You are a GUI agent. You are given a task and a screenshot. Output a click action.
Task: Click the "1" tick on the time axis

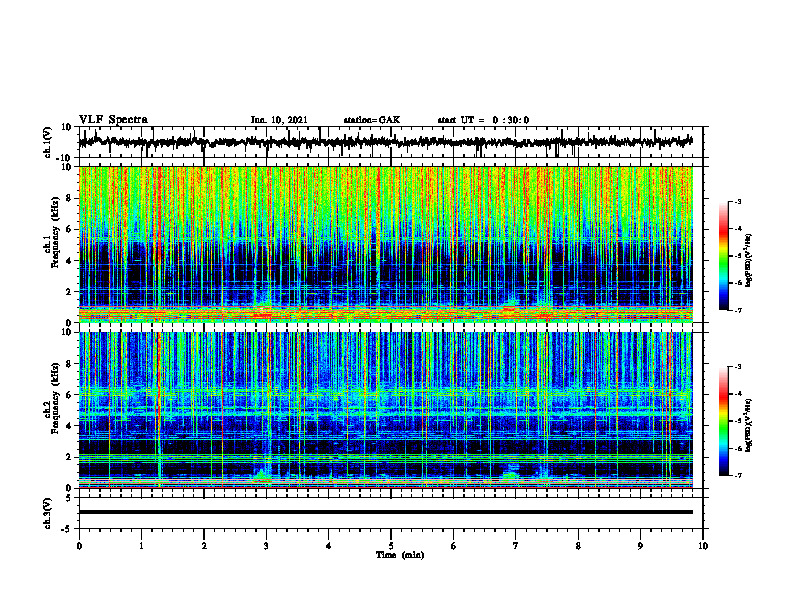tap(141, 546)
